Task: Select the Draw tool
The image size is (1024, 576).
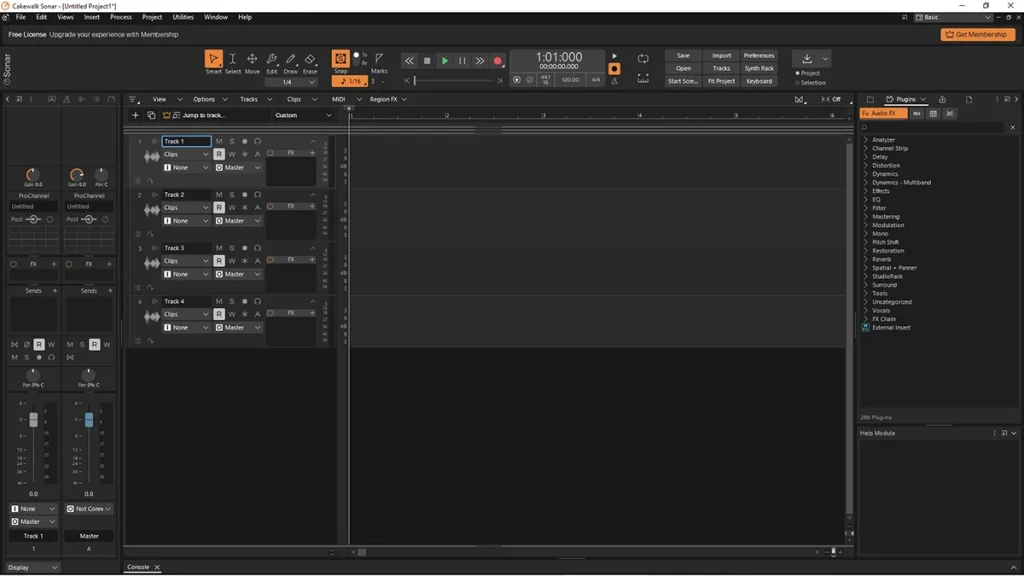Action: click(291, 60)
